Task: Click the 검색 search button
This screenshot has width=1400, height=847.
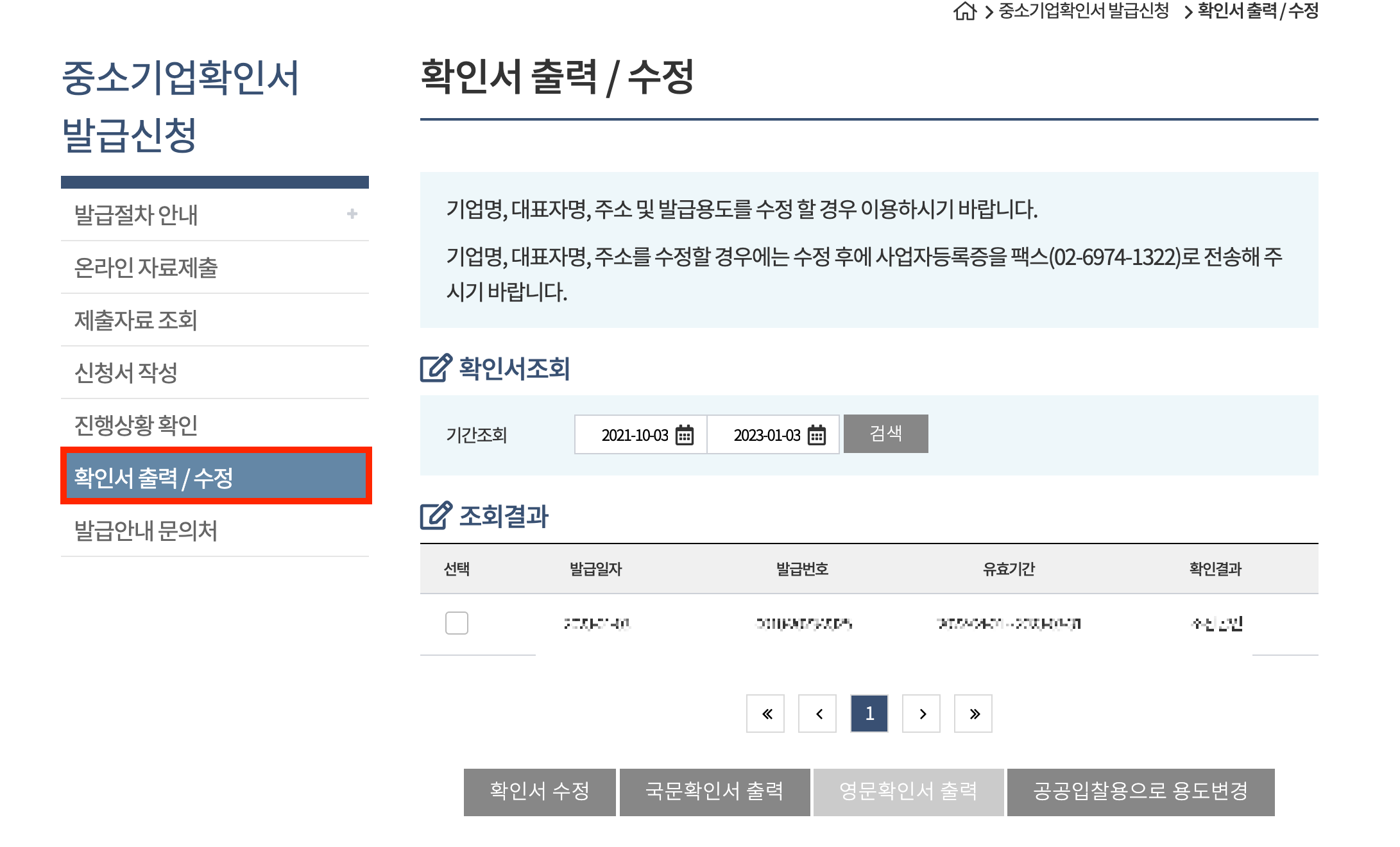Action: pyautogui.click(x=885, y=434)
